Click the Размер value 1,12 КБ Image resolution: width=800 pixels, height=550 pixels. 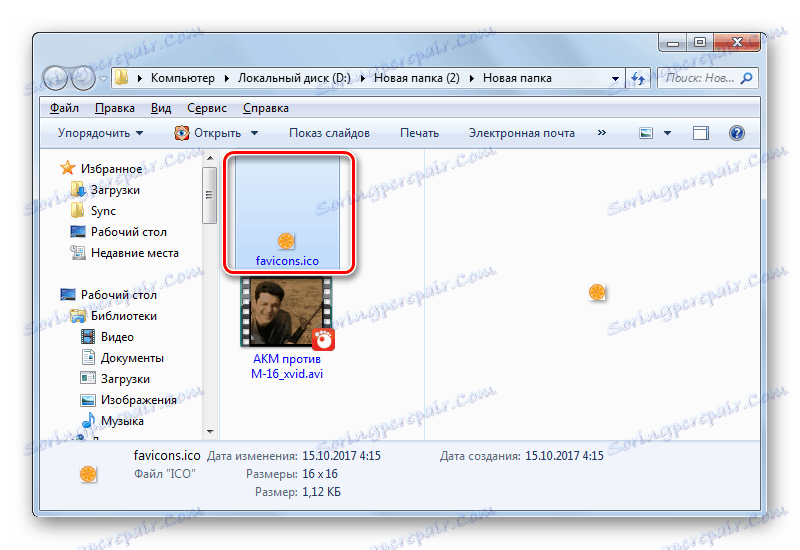(321, 492)
